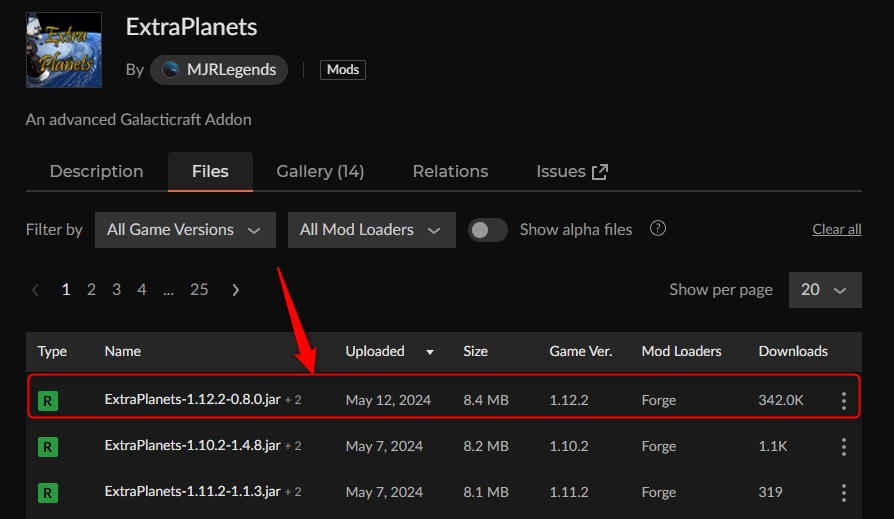Select the Files tab
The height and width of the screenshot is (519, 894).
coord(210,172)
